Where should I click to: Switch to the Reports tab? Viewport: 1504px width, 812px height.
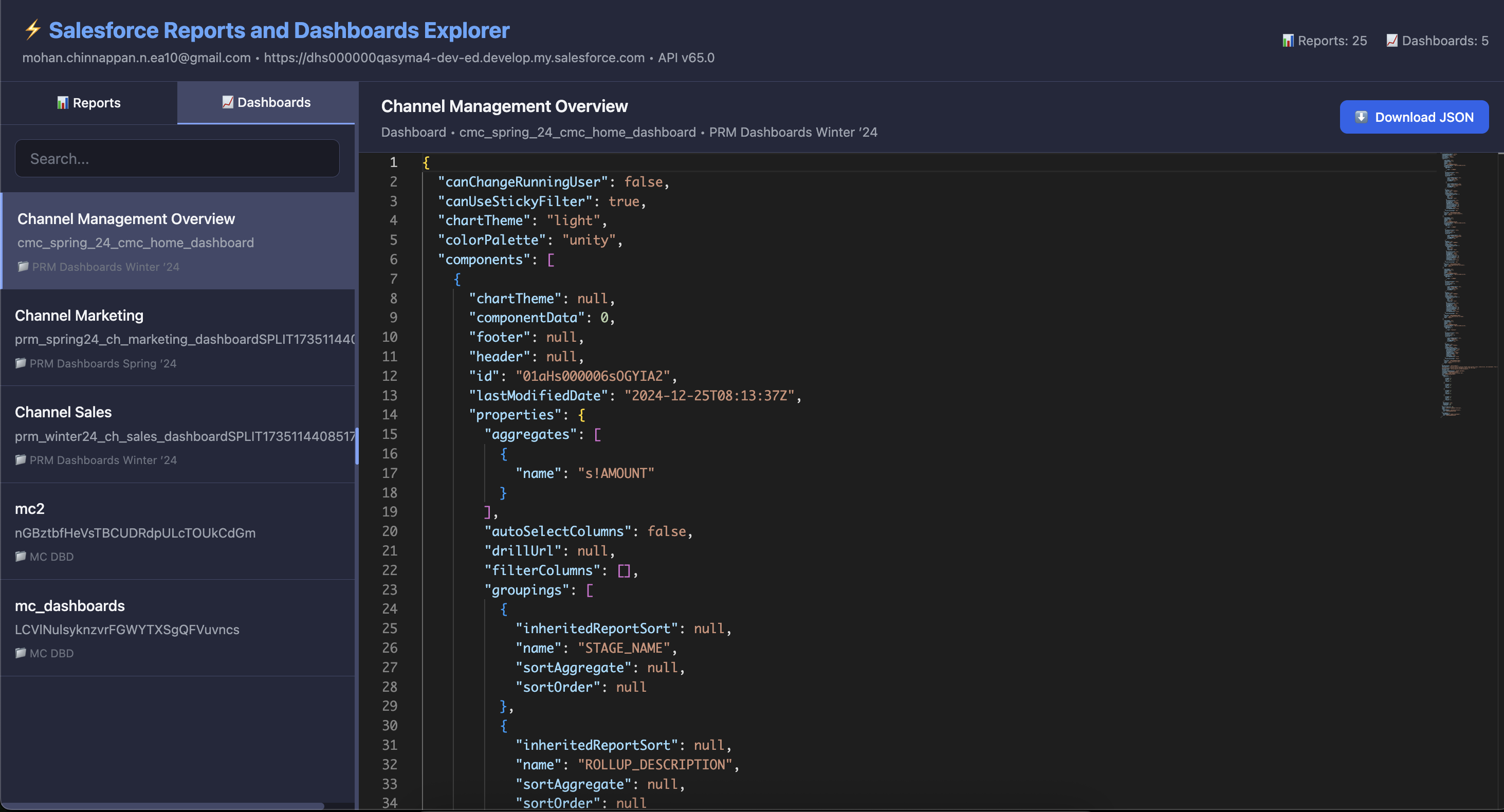[x=89, y=103]
